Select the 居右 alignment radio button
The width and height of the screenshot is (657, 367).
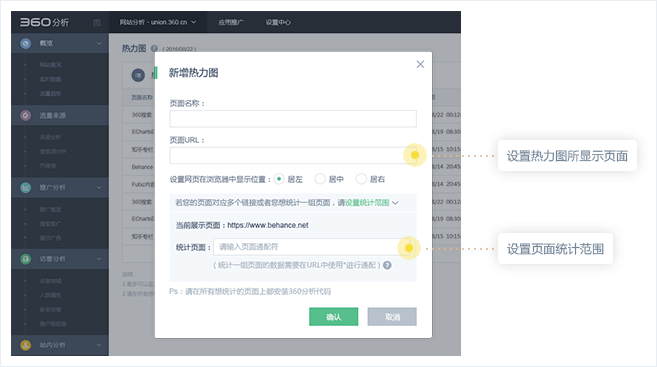click(361, 179)
